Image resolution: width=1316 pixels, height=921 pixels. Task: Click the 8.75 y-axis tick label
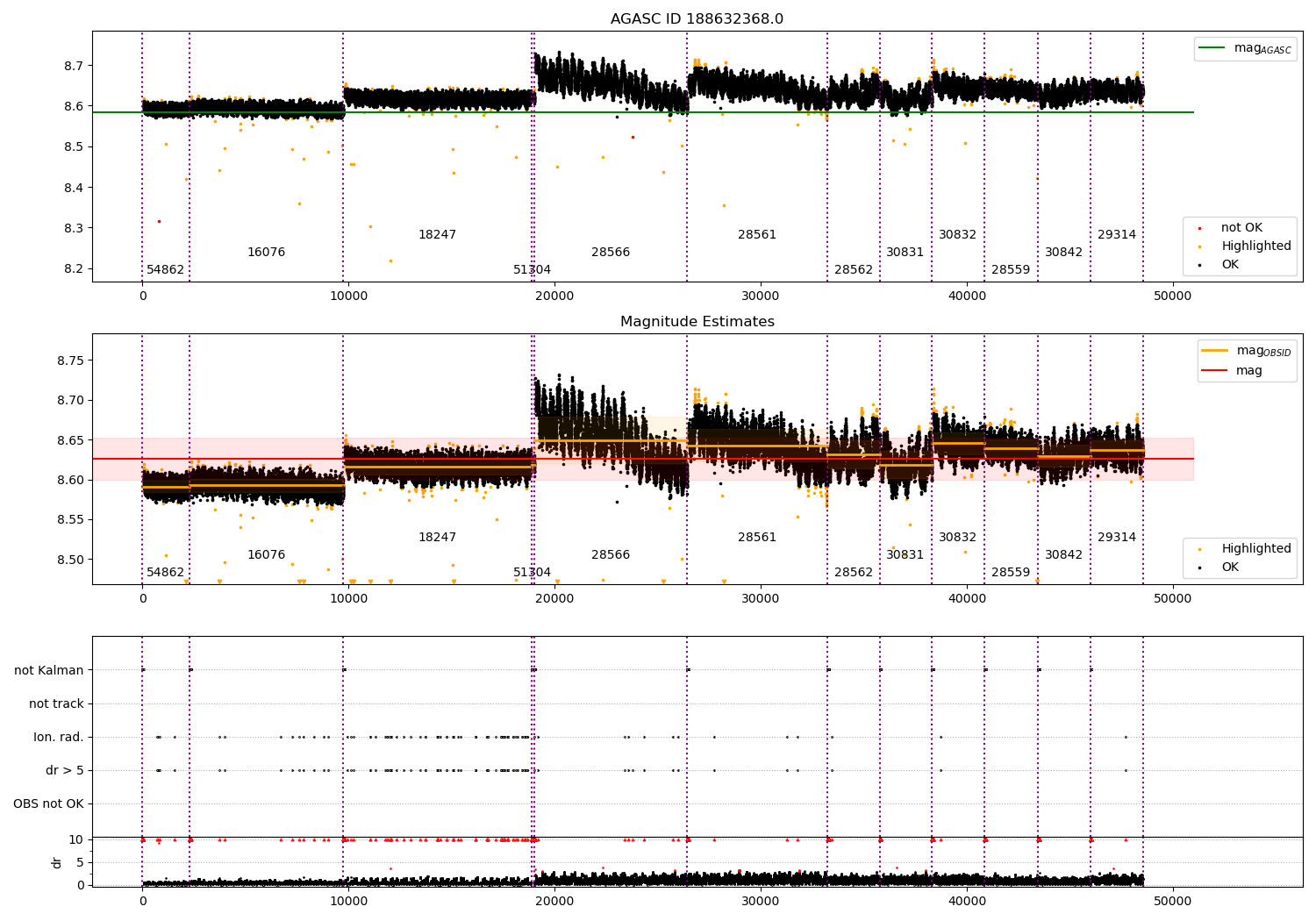coord(69,361)
